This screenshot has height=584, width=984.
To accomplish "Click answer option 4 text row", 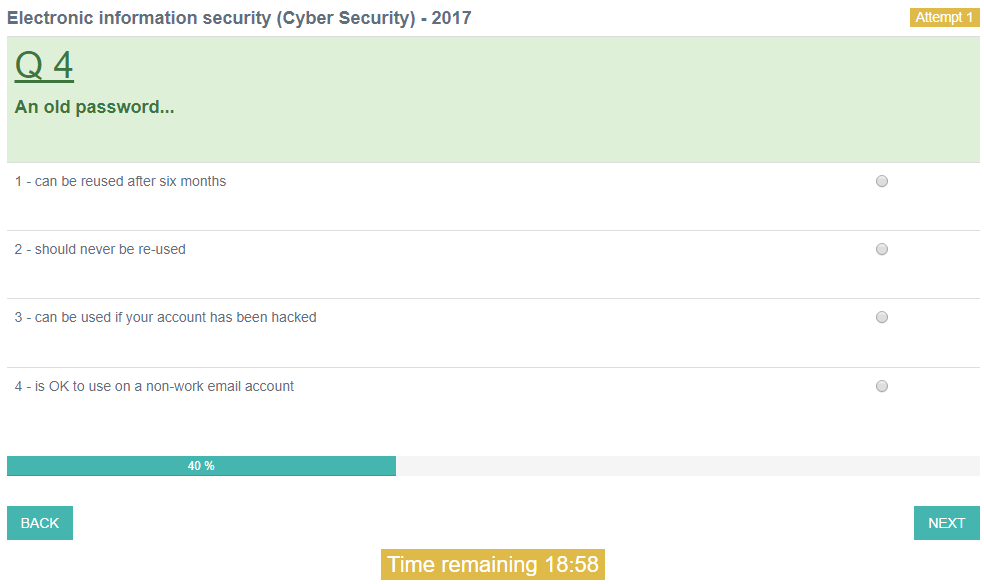I will tap(153, 386).
